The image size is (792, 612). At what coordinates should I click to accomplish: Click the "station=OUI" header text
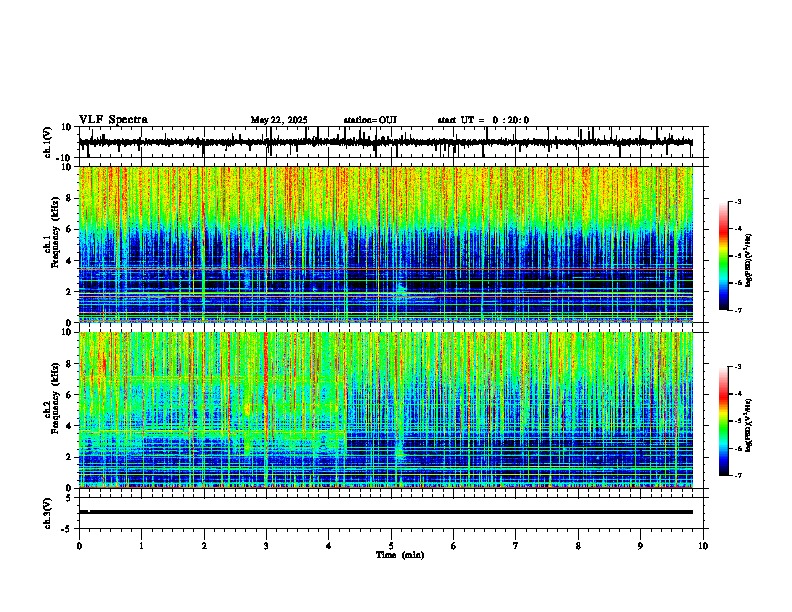(x=370, y=120)
